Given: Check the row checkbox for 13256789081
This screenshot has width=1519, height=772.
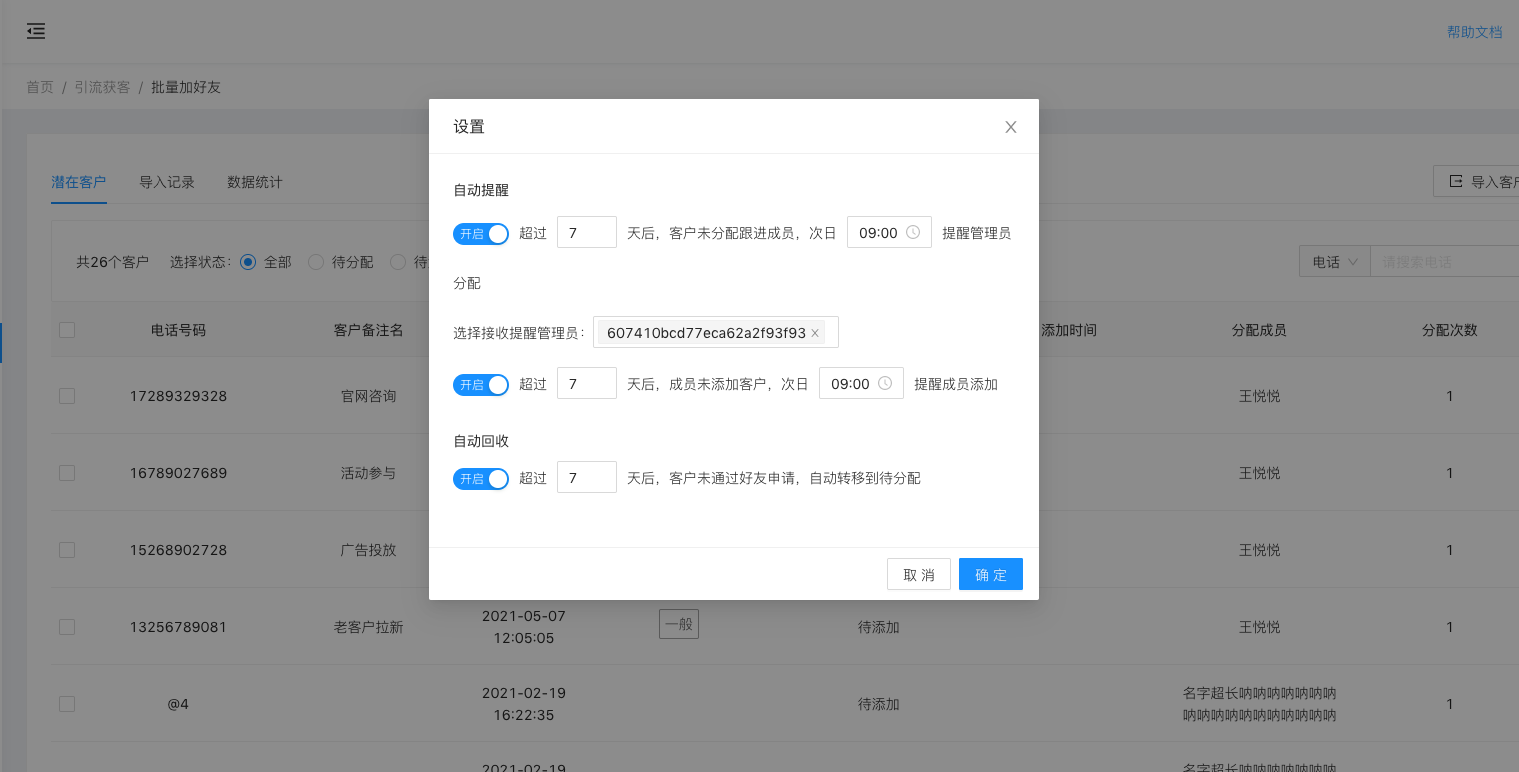Looking at the screenshot, I should [67, 627].
